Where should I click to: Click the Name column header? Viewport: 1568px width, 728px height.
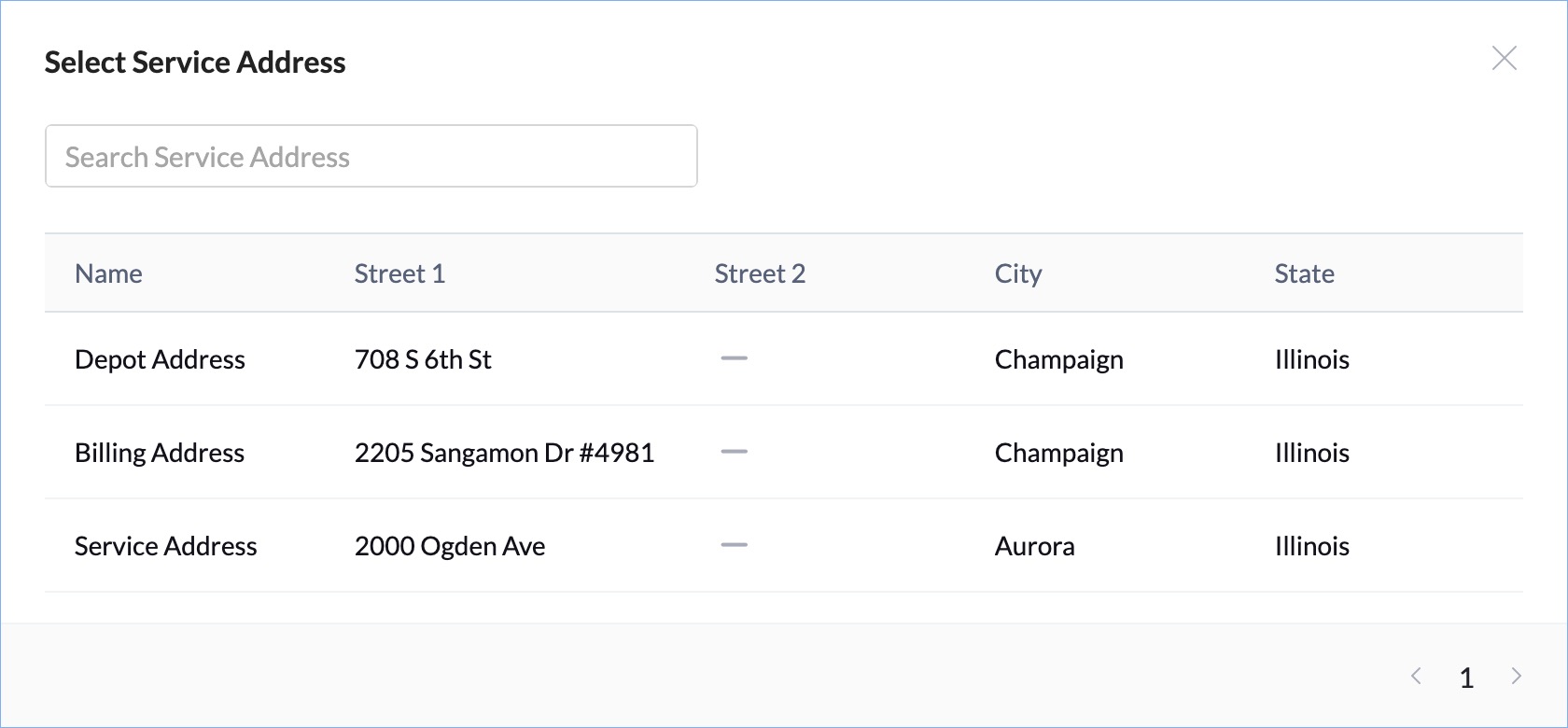point(108,273)
